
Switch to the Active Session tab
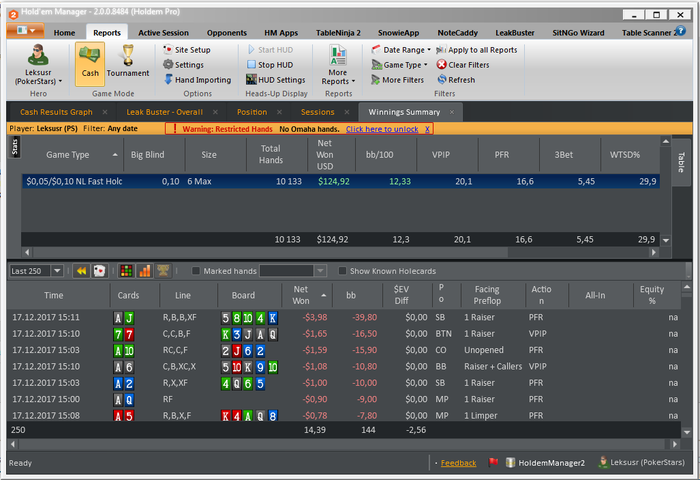click(163, 33)
